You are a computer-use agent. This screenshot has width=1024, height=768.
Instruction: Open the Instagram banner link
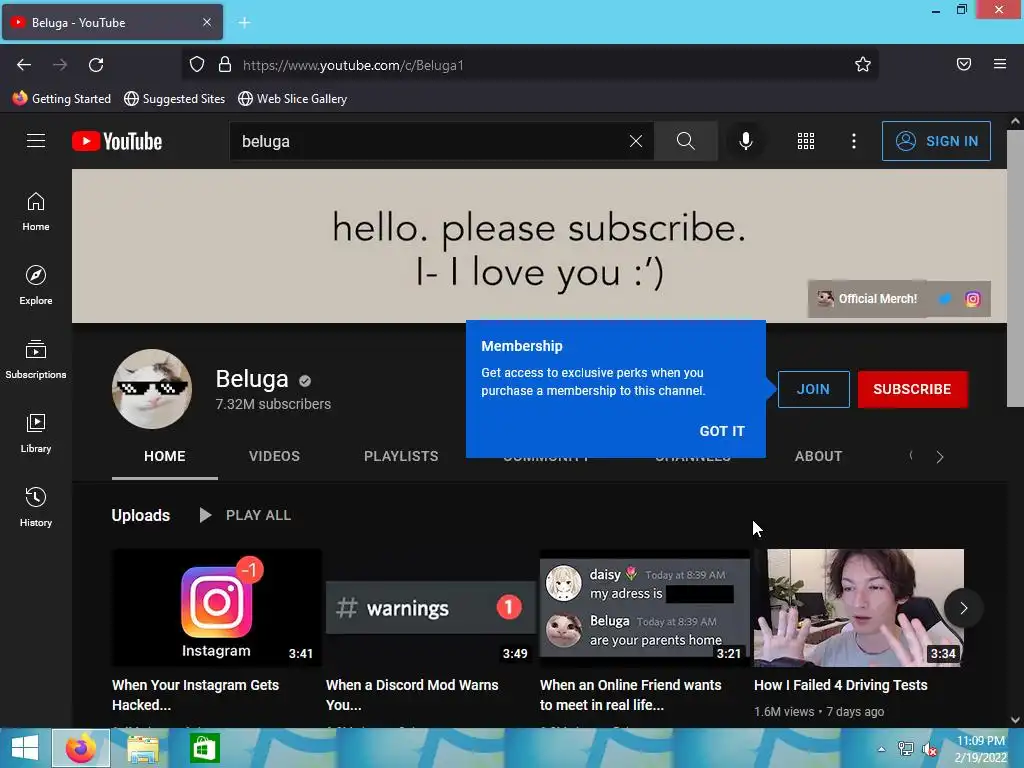(x=972, y=299)
